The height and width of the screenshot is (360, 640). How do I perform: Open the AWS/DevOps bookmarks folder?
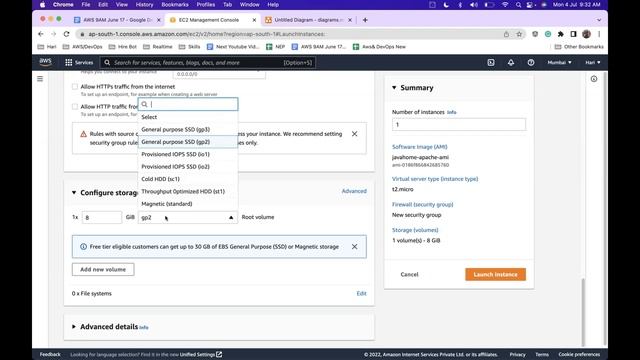(x=82, y=47)
